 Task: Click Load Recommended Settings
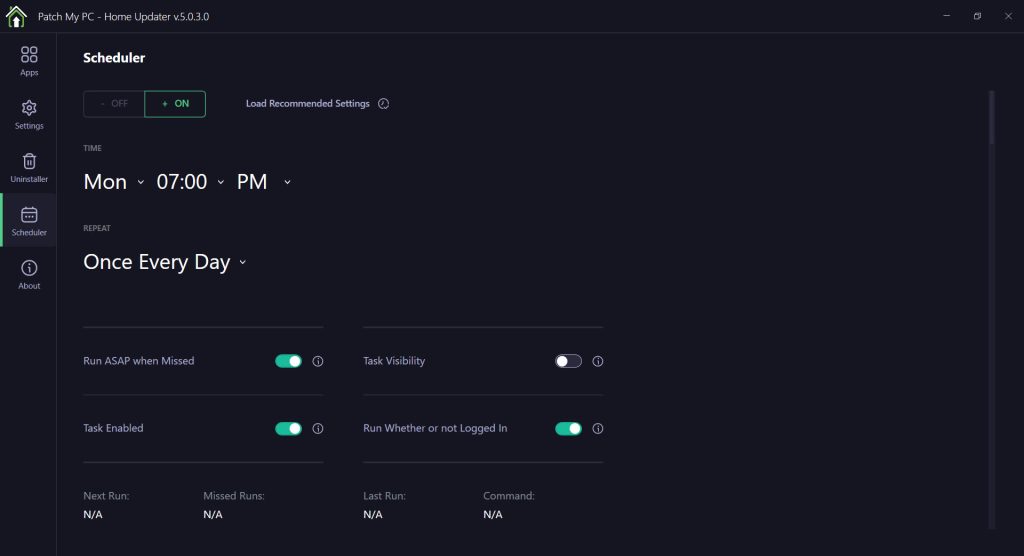click(308, 104)
